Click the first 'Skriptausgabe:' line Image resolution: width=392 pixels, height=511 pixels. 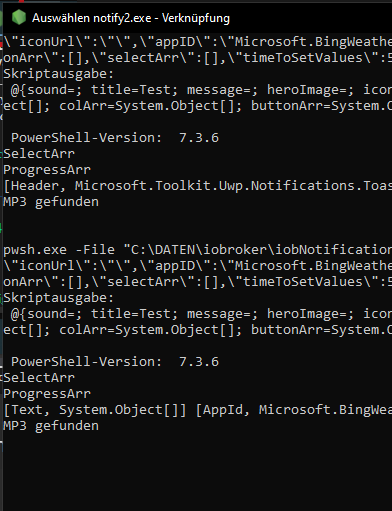tap(59, 74)
